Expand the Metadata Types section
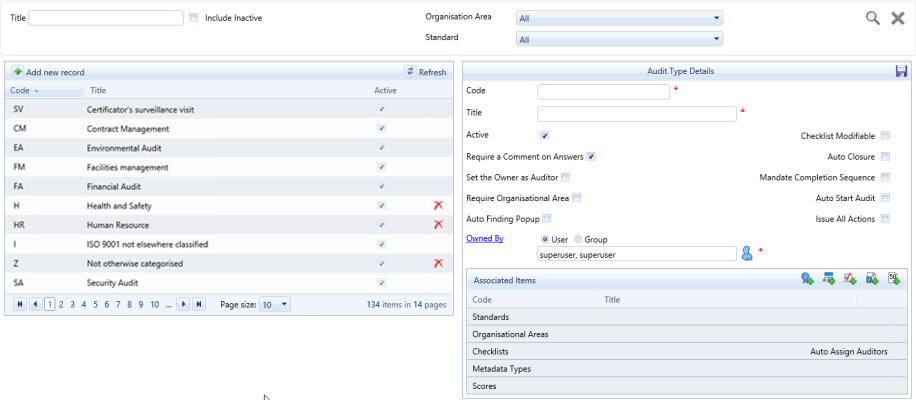Image resolution: width=916 pixels, height=400 pixels. point(686,369)
